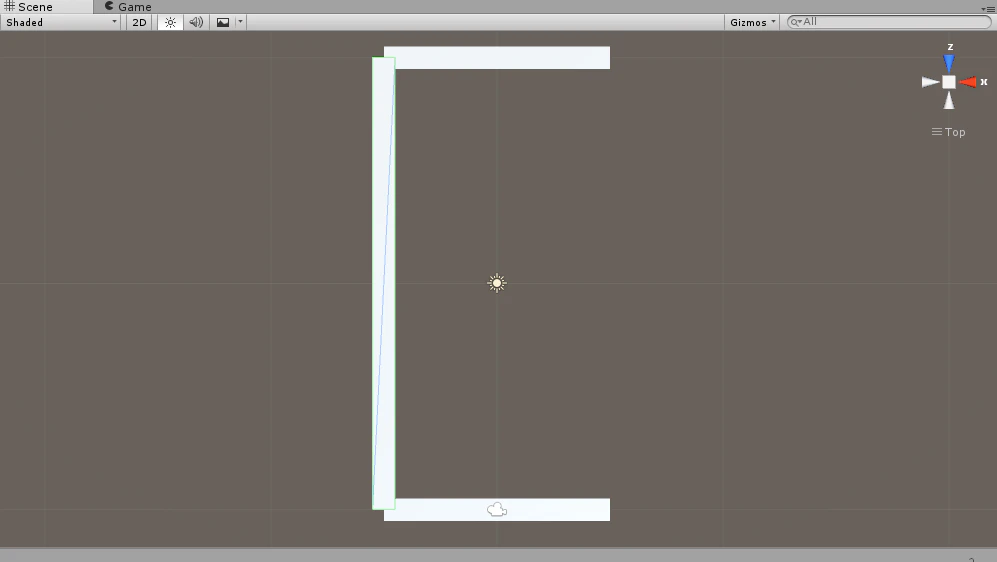Click the gizmo center cube
Viewport: 997px width, 562px height.
949,82
